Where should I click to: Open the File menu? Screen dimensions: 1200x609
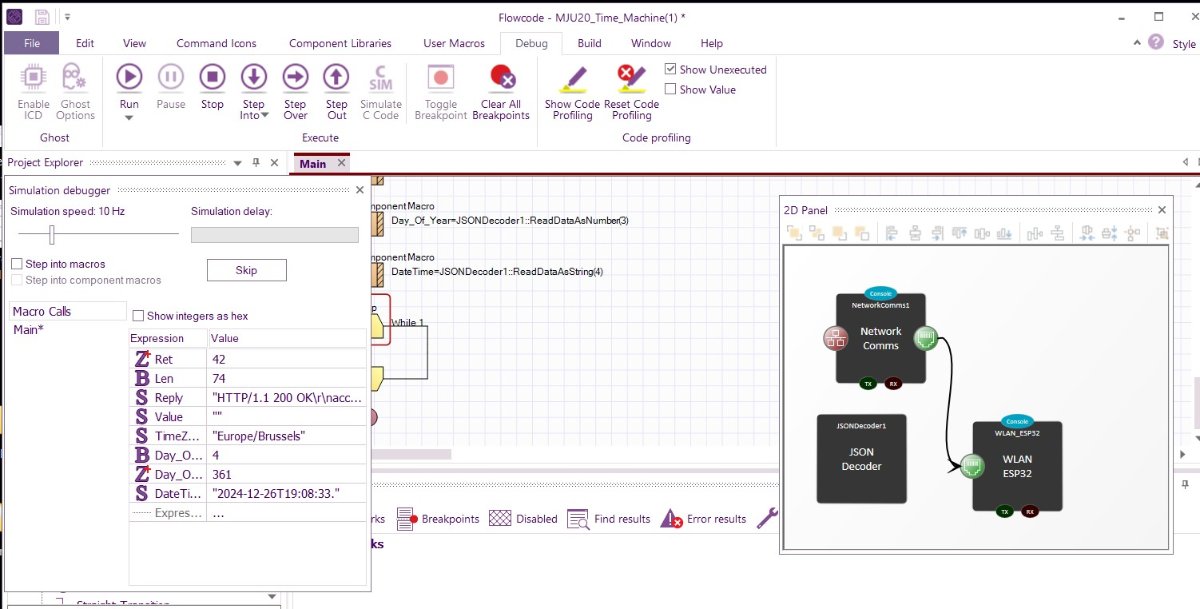point(32,43)
